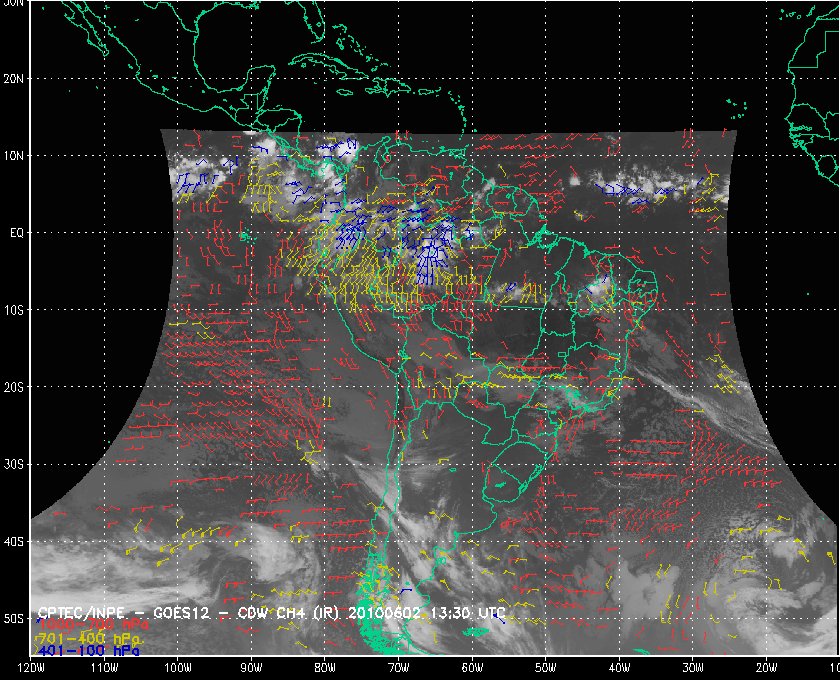
Task: Select the 30S latitude label
Action: [x=14, y=465]
